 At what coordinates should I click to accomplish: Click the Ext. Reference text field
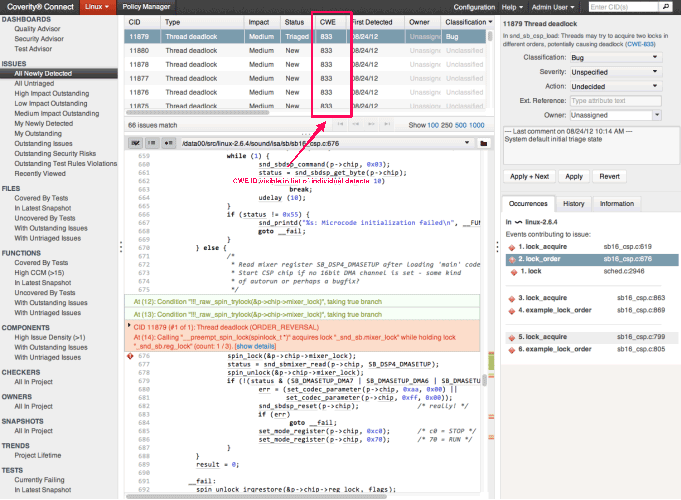point(615,101)
